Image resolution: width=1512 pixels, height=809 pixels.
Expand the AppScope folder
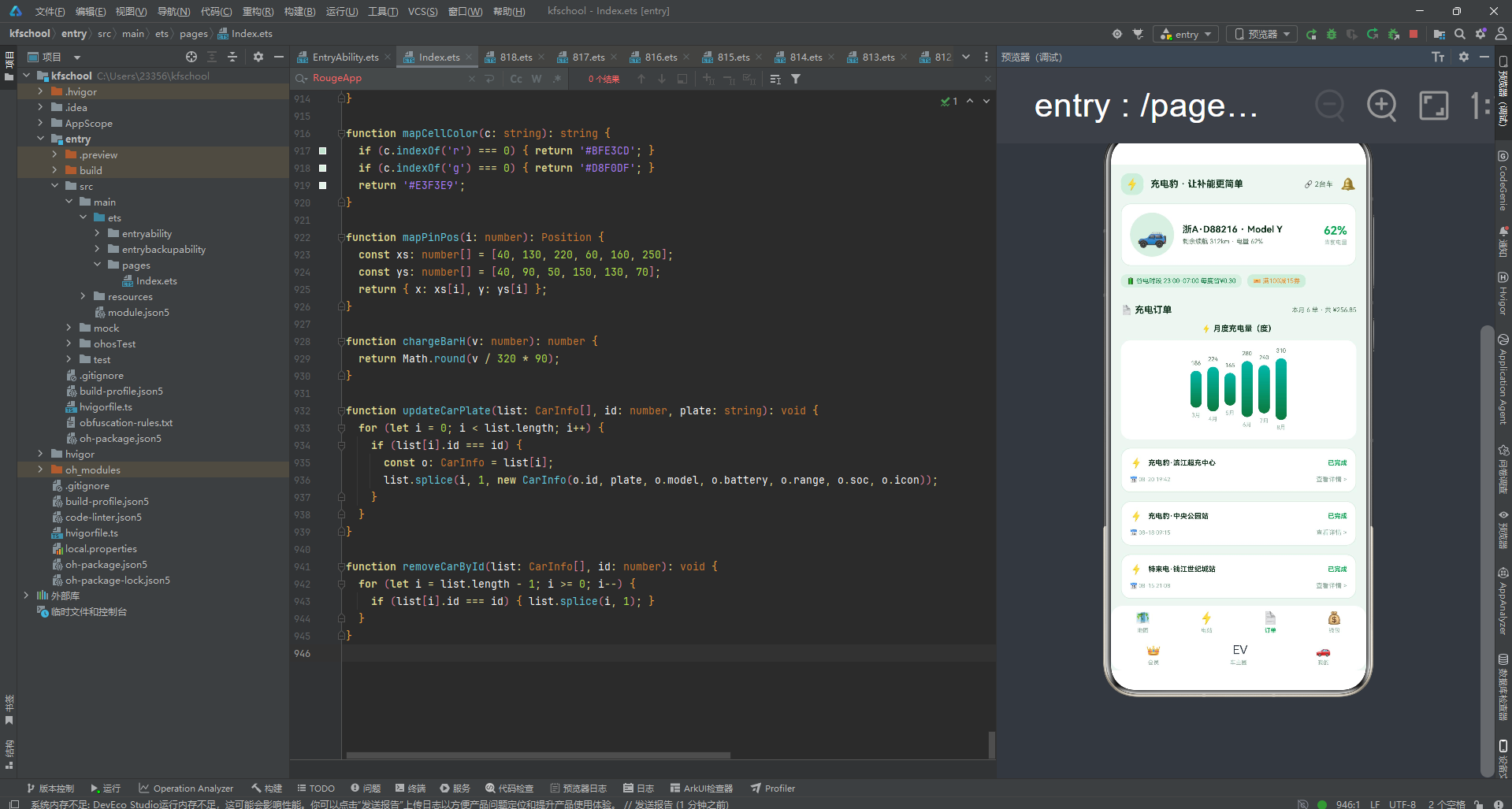[40, 123]
